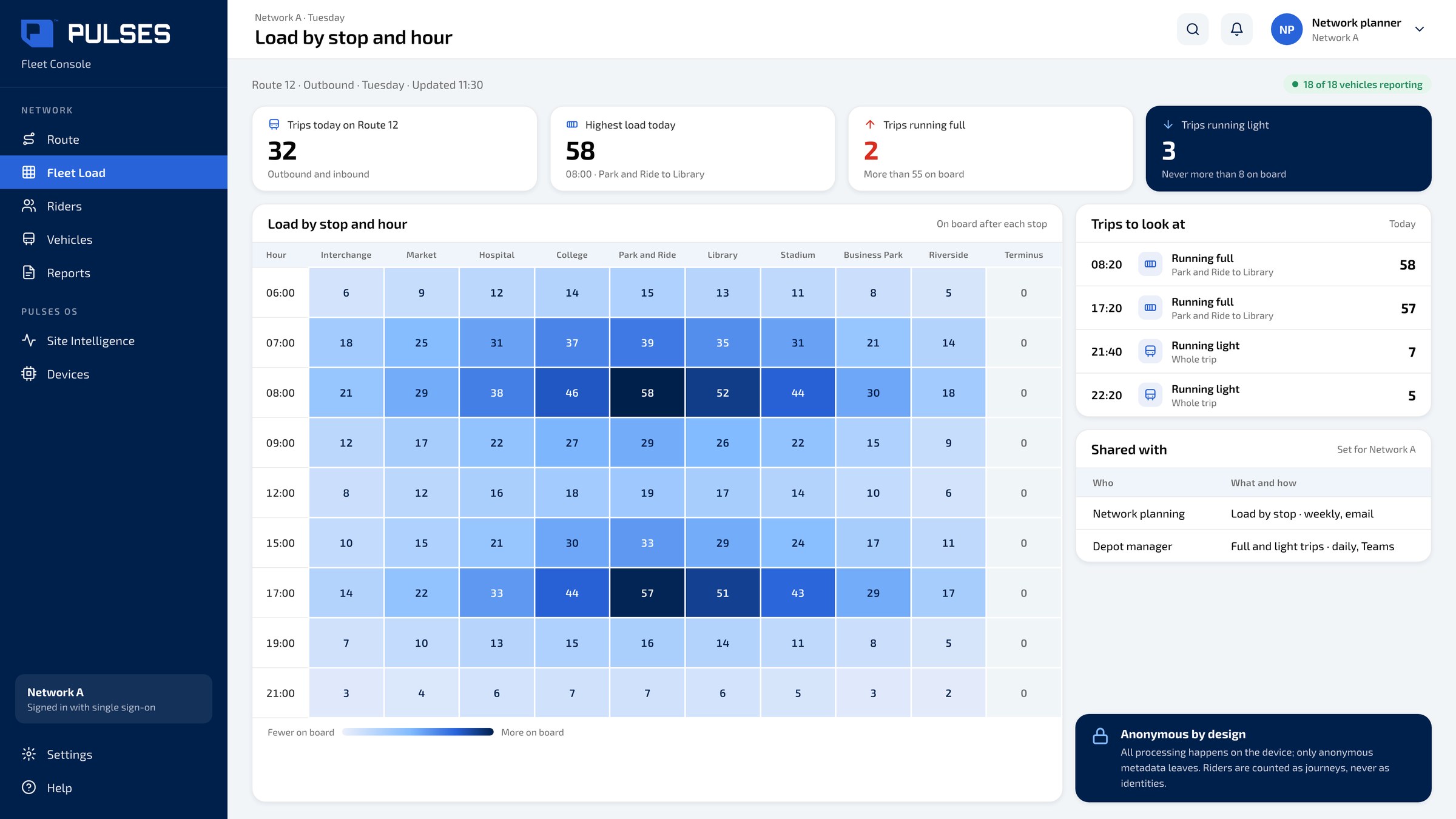Click the Depot manager shared row
The image size is (1456, 819).
coord(1253,547)
